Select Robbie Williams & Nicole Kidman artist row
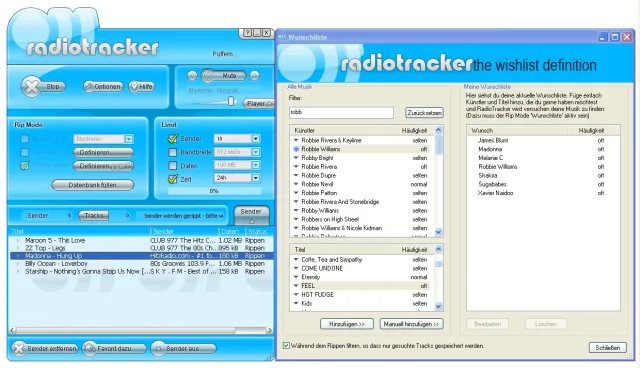This screenshot has height=368, width=640. [360, 228]
